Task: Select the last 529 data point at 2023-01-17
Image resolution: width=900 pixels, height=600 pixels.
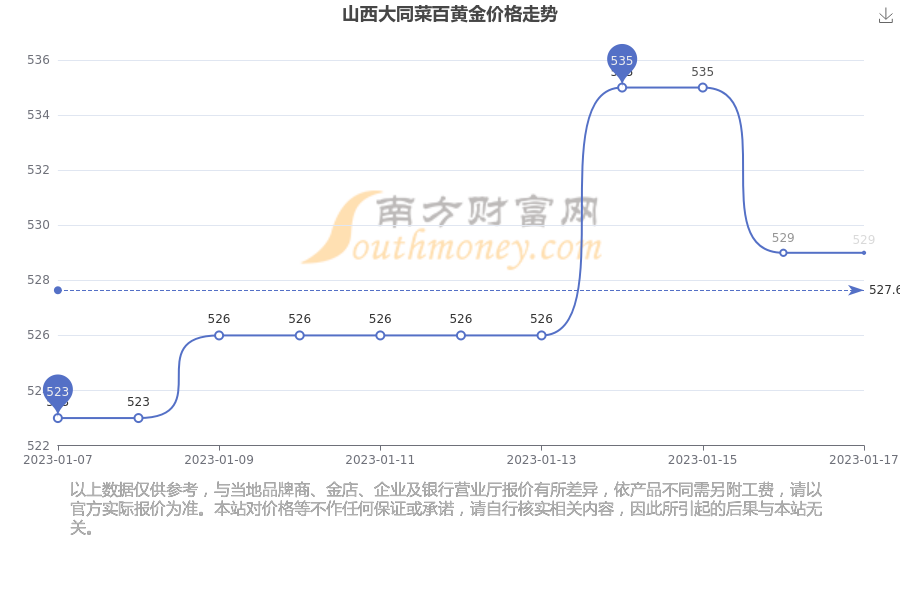Action: click(864, 253)
